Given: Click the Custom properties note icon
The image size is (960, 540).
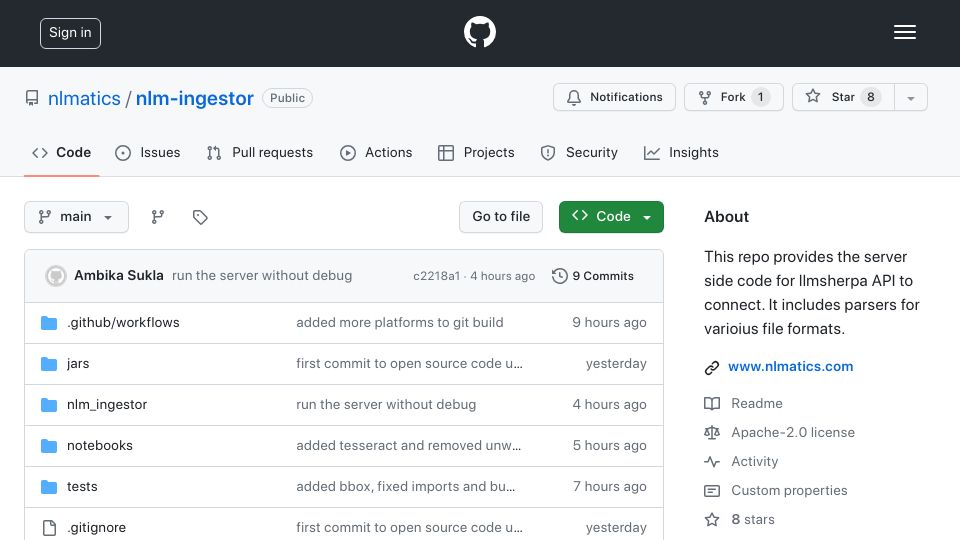Looking at the screenshot, I should click(x=711, y=491).
